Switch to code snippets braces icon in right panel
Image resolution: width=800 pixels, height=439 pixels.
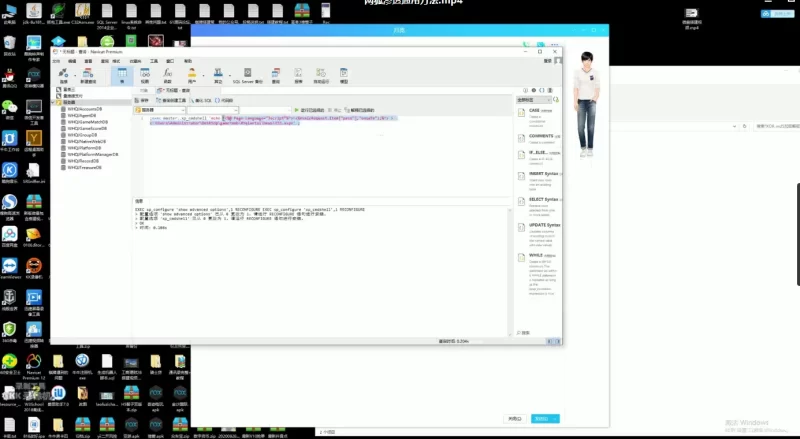(x=542, y=90)
